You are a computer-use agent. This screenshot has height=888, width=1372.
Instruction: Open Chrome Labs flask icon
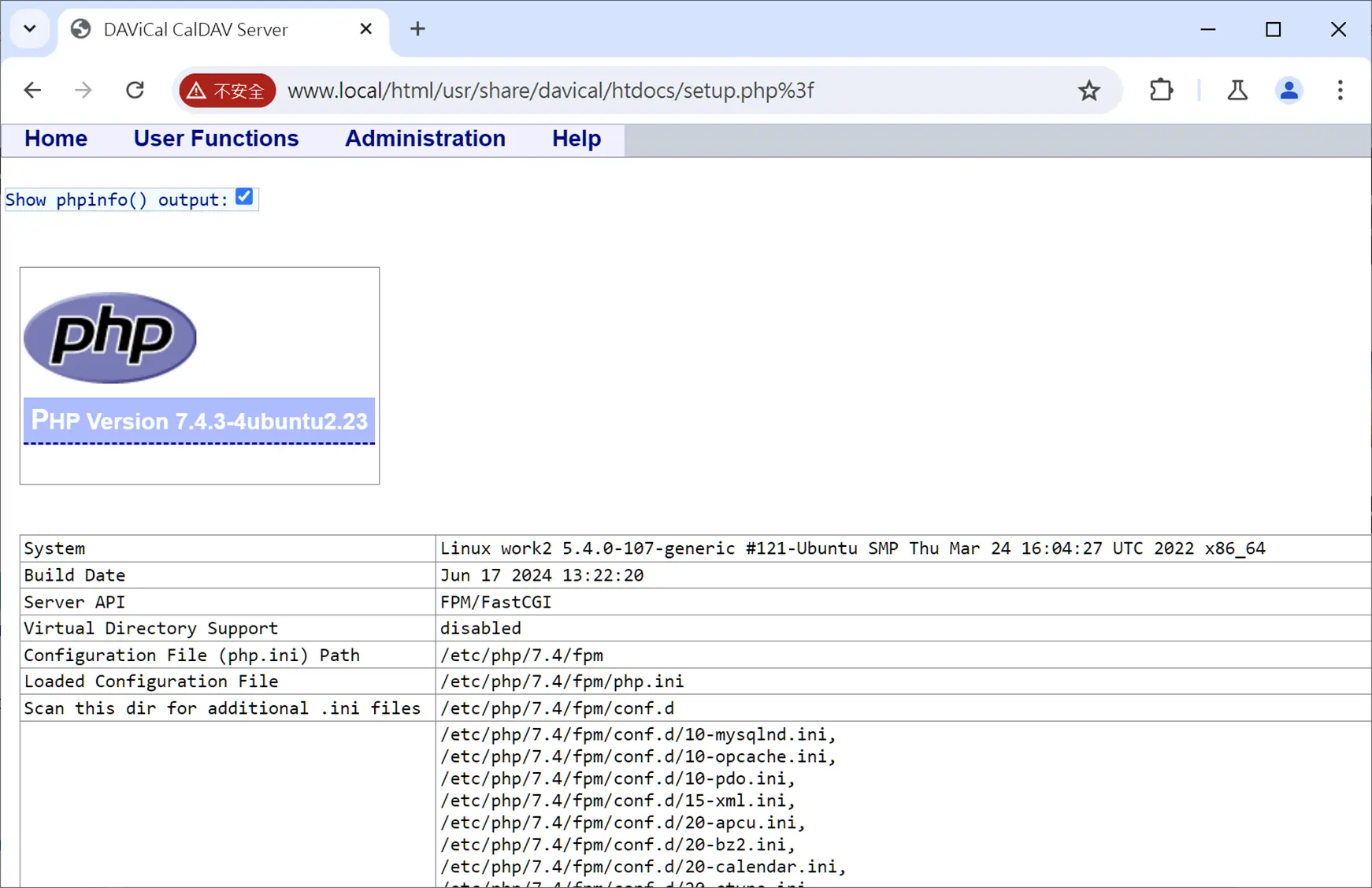point(1237,91)
